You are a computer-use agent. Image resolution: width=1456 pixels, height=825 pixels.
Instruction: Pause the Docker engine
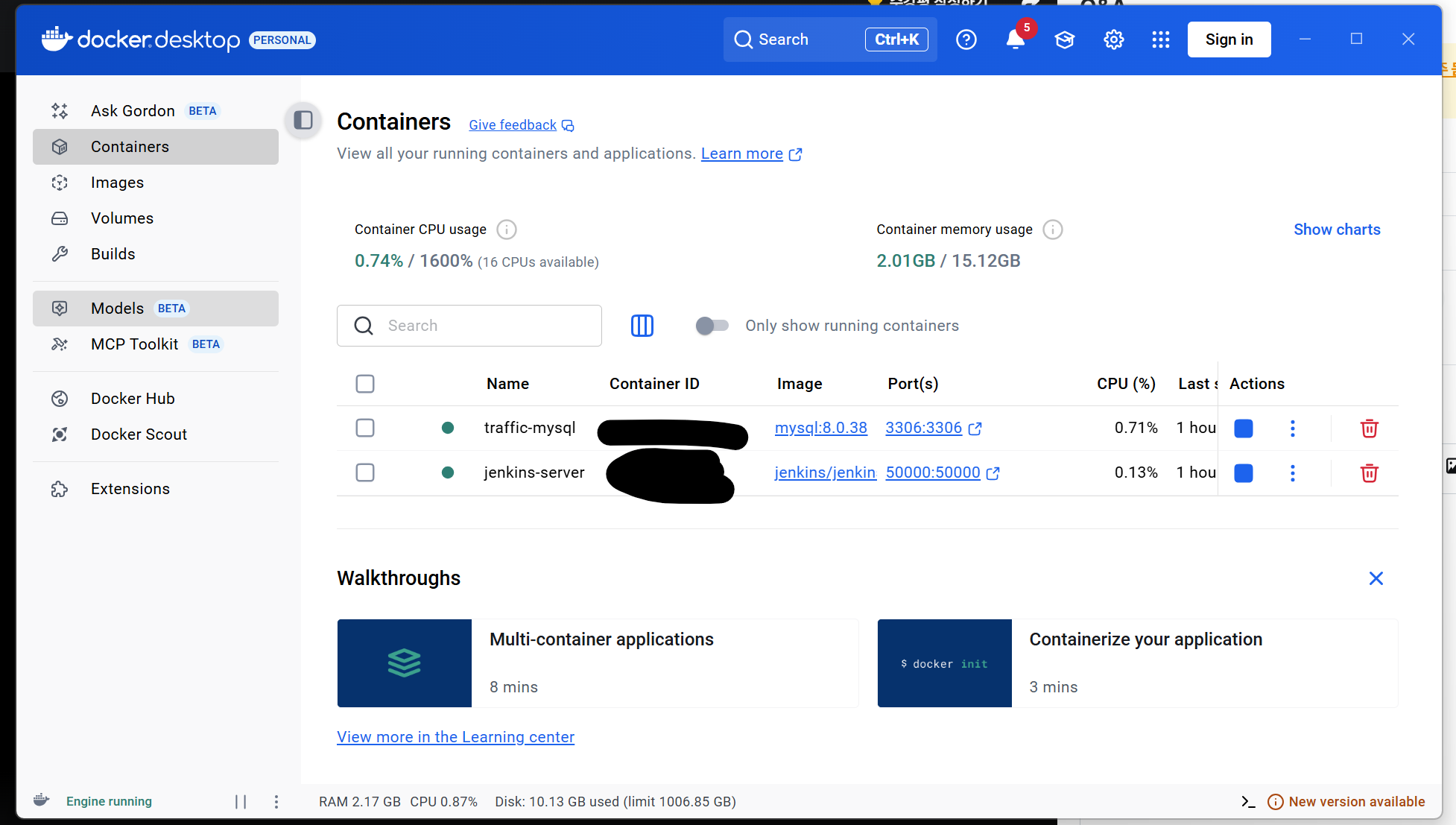241,802
